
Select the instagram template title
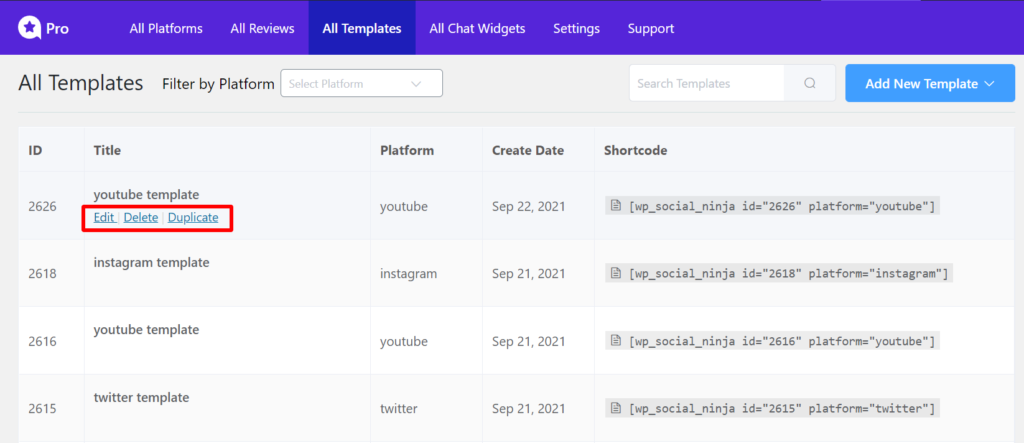click(x=152, y=262)
